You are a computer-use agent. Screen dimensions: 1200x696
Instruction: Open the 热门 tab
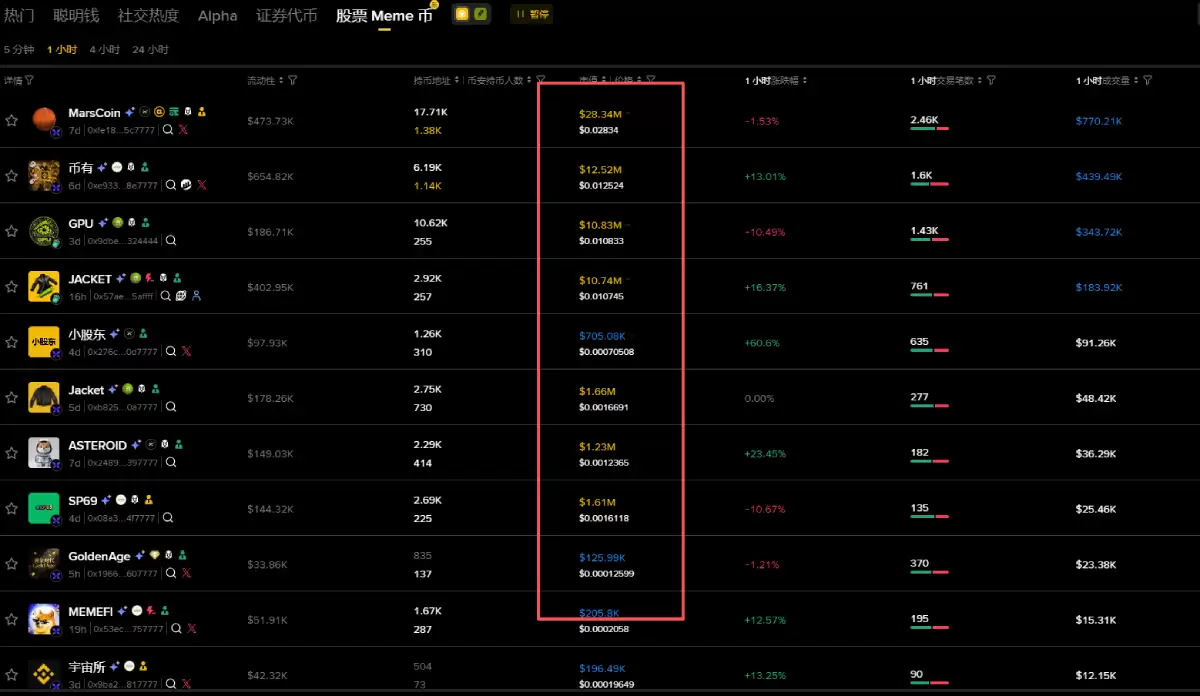19,15
